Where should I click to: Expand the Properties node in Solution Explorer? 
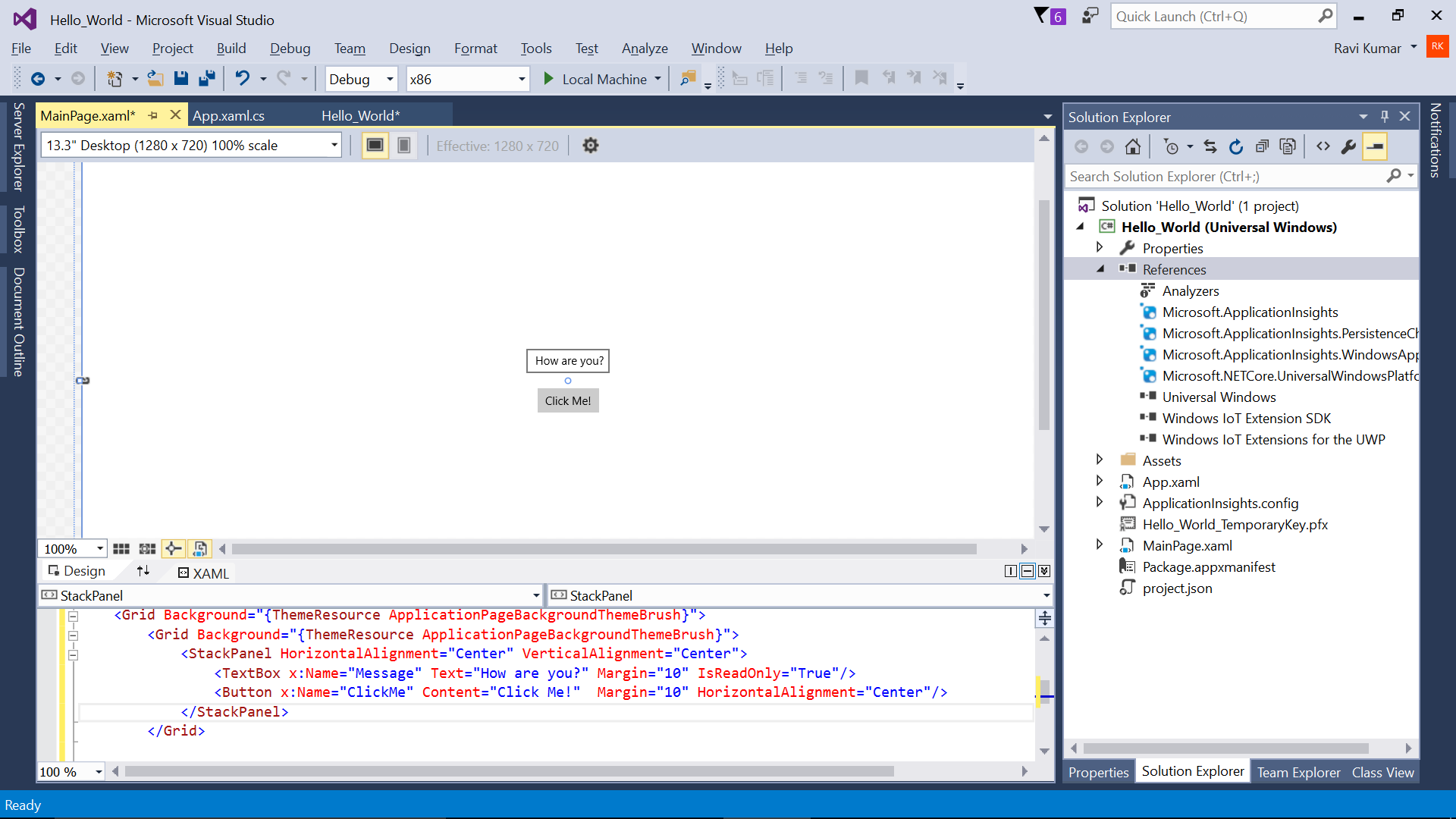(1100, 248)
